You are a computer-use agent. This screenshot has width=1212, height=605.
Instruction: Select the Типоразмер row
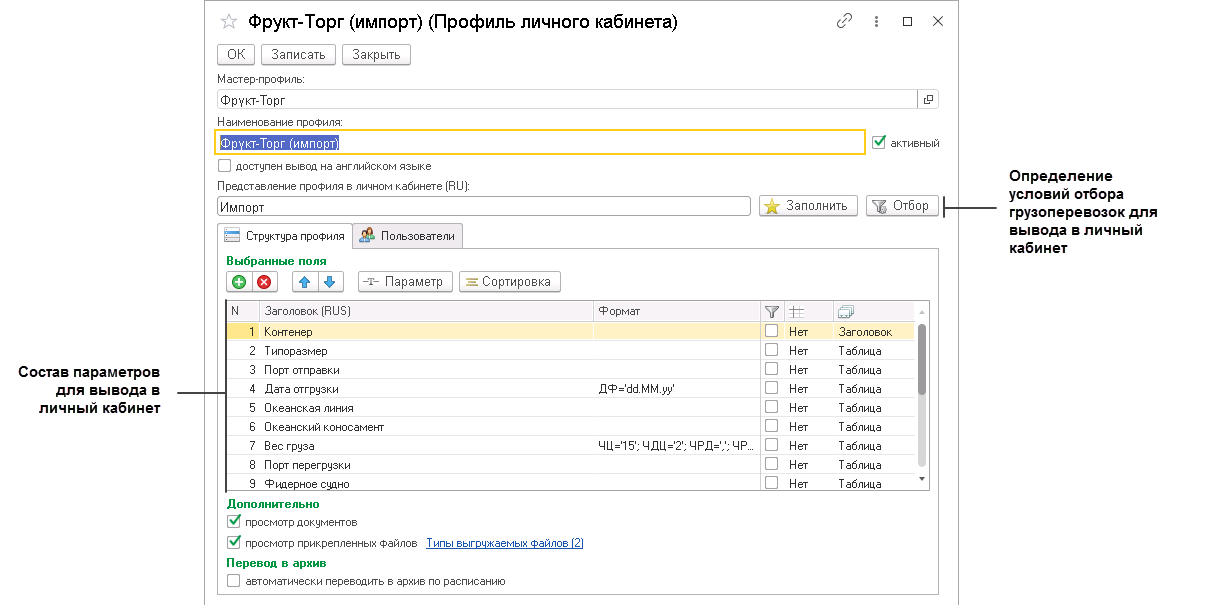click(x=571, y=350)
